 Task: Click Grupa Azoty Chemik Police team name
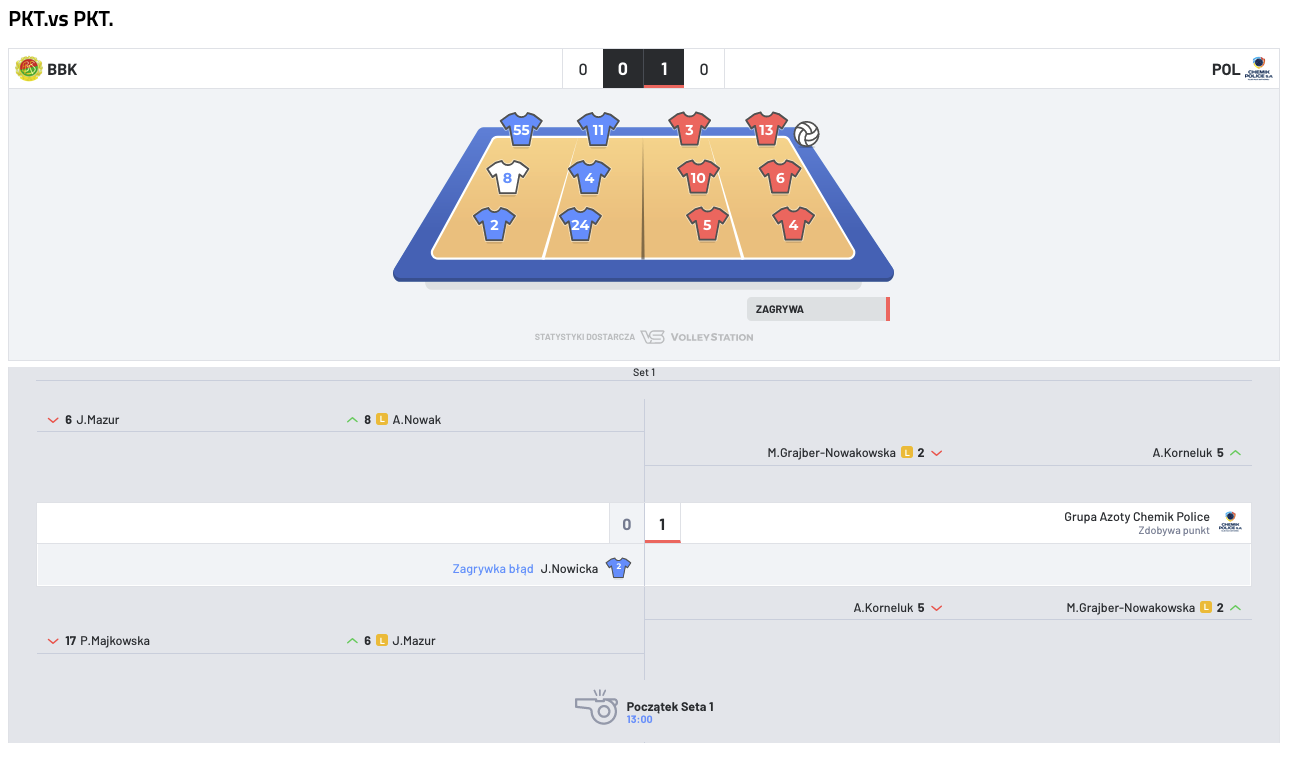(x=1137, y=517)
